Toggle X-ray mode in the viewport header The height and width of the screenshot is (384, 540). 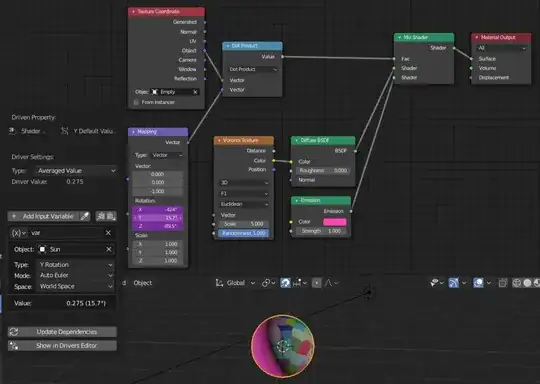pos(503,283)
